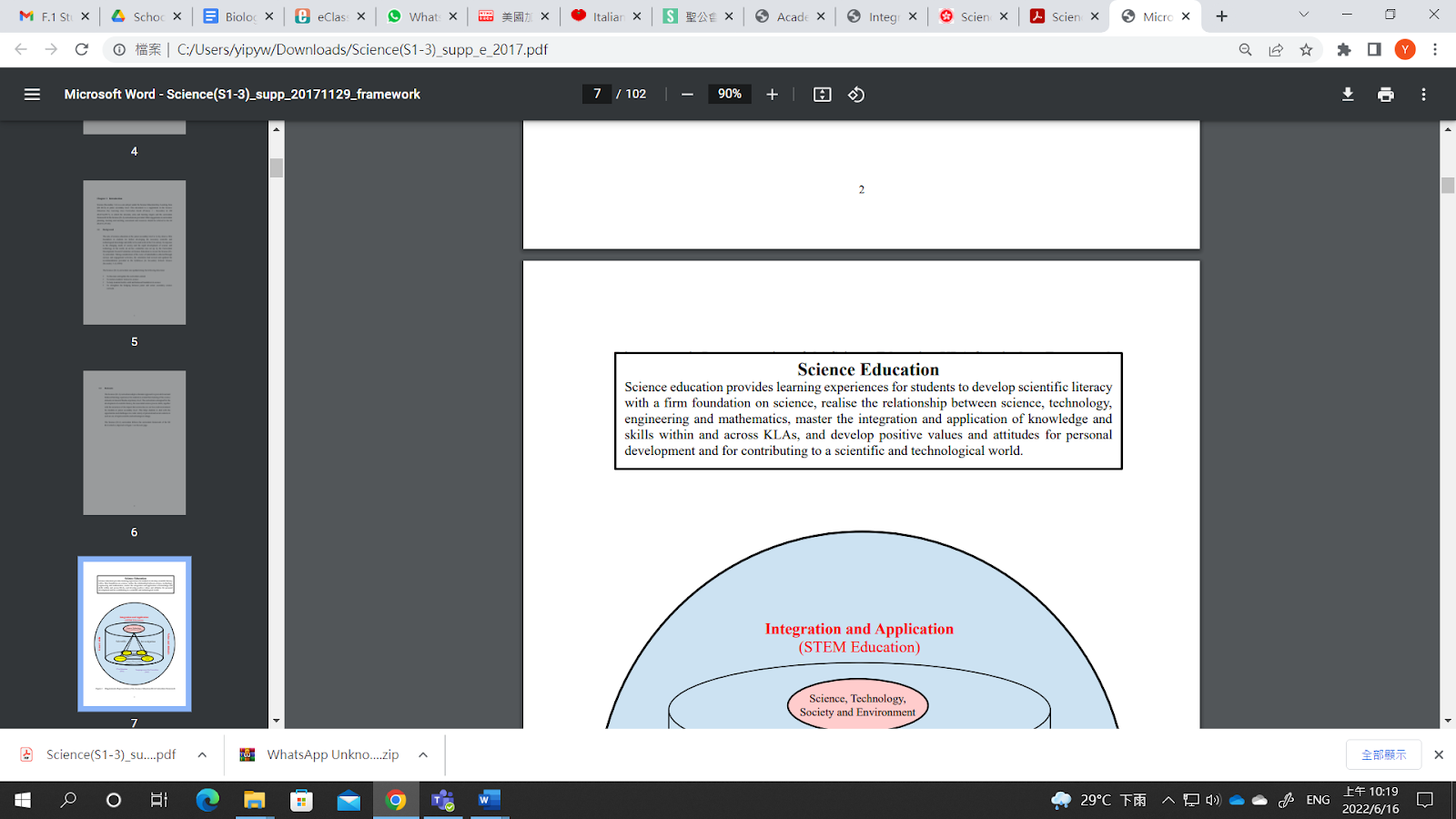
Task: Open Chrome's zoom magnifier in address bar
Action: 1245,49
